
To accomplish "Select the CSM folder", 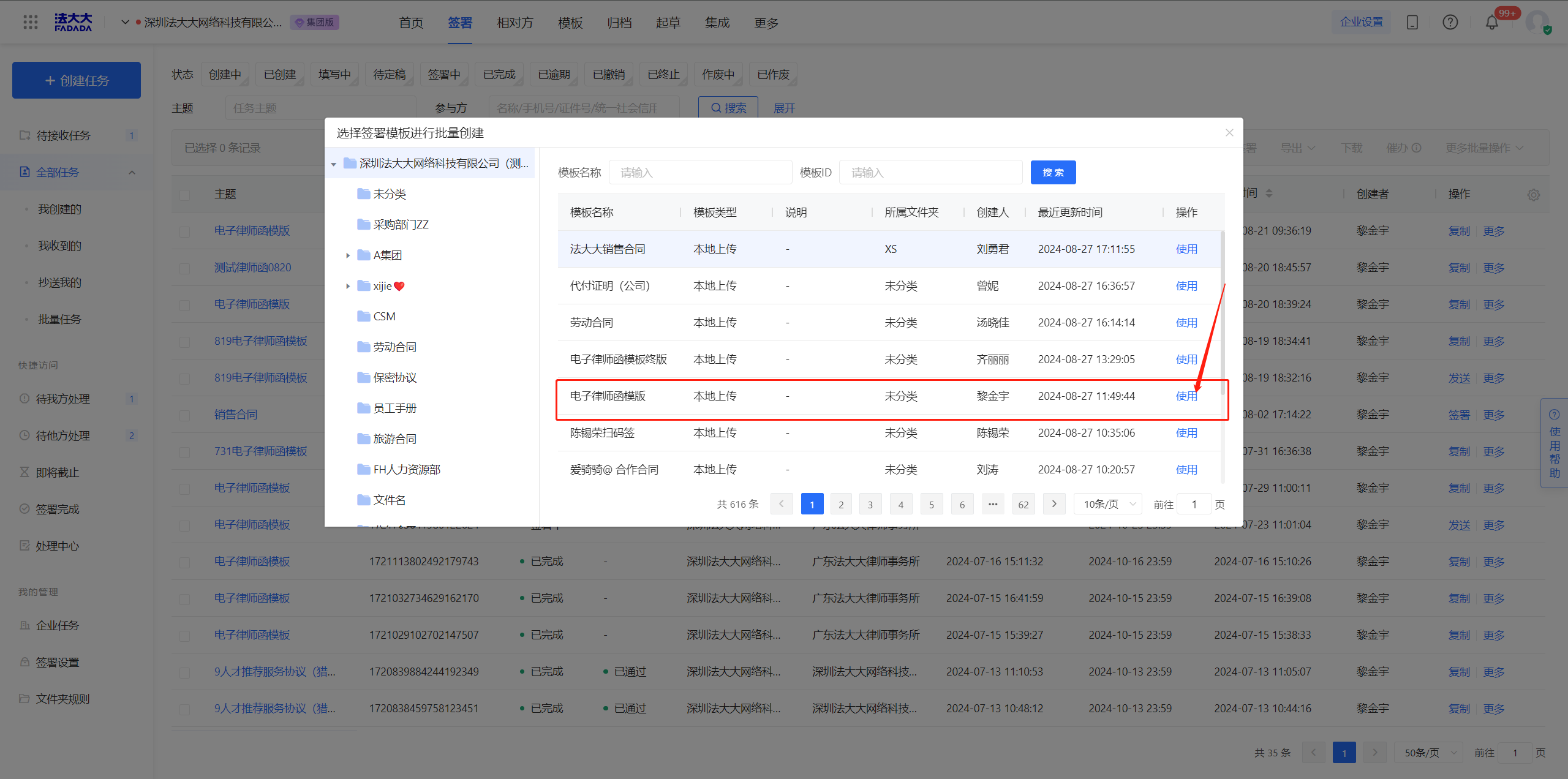I will [x=384, y=316].
